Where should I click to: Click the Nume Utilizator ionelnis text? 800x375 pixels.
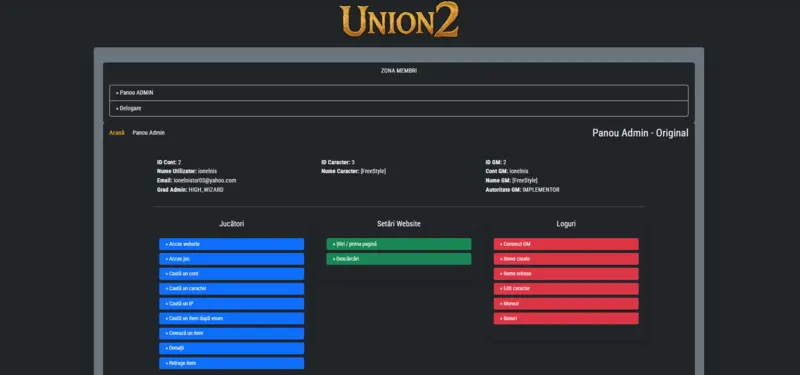(x=187, y=171)
